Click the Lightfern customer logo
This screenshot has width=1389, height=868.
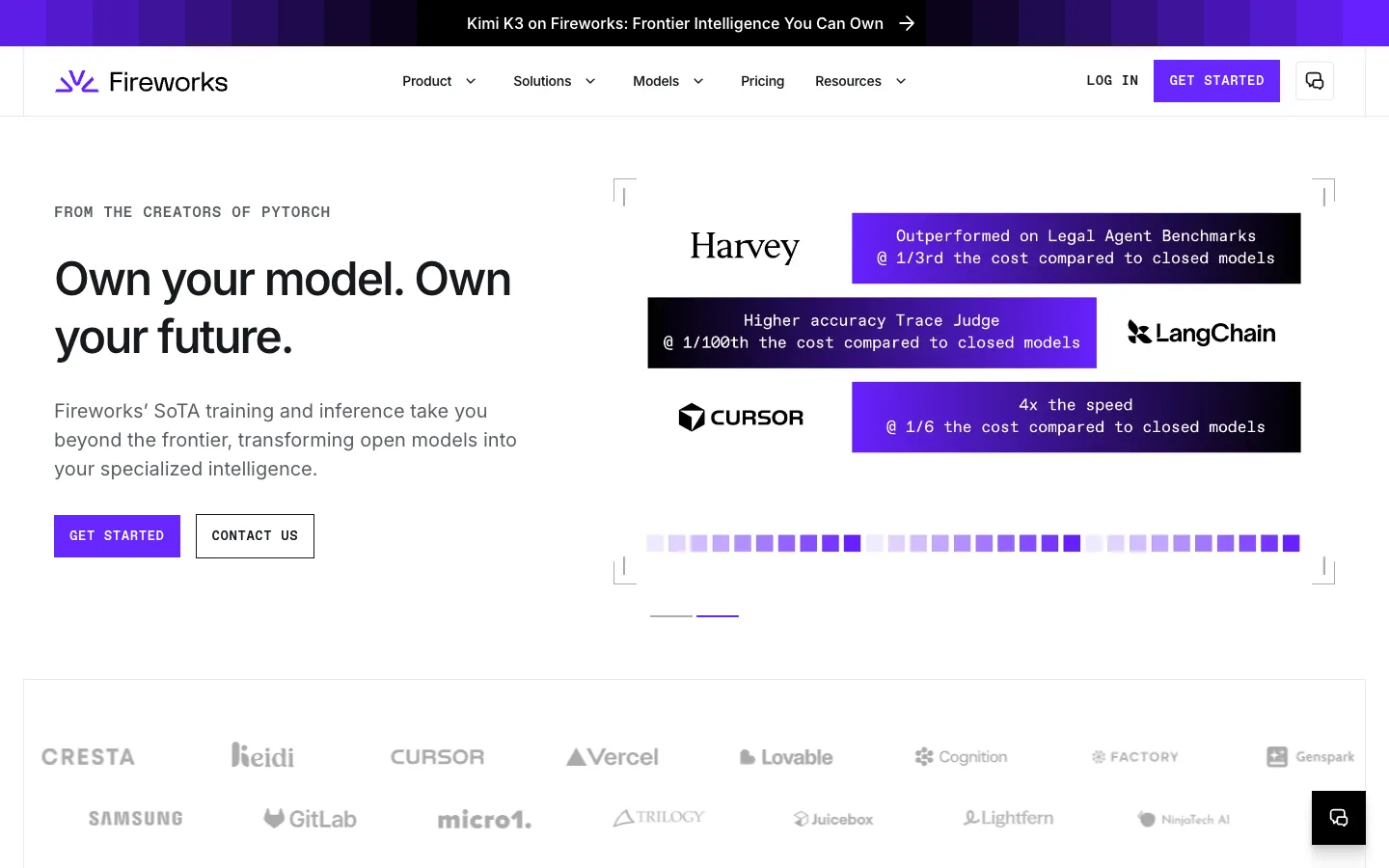[x=1008, y=818]
